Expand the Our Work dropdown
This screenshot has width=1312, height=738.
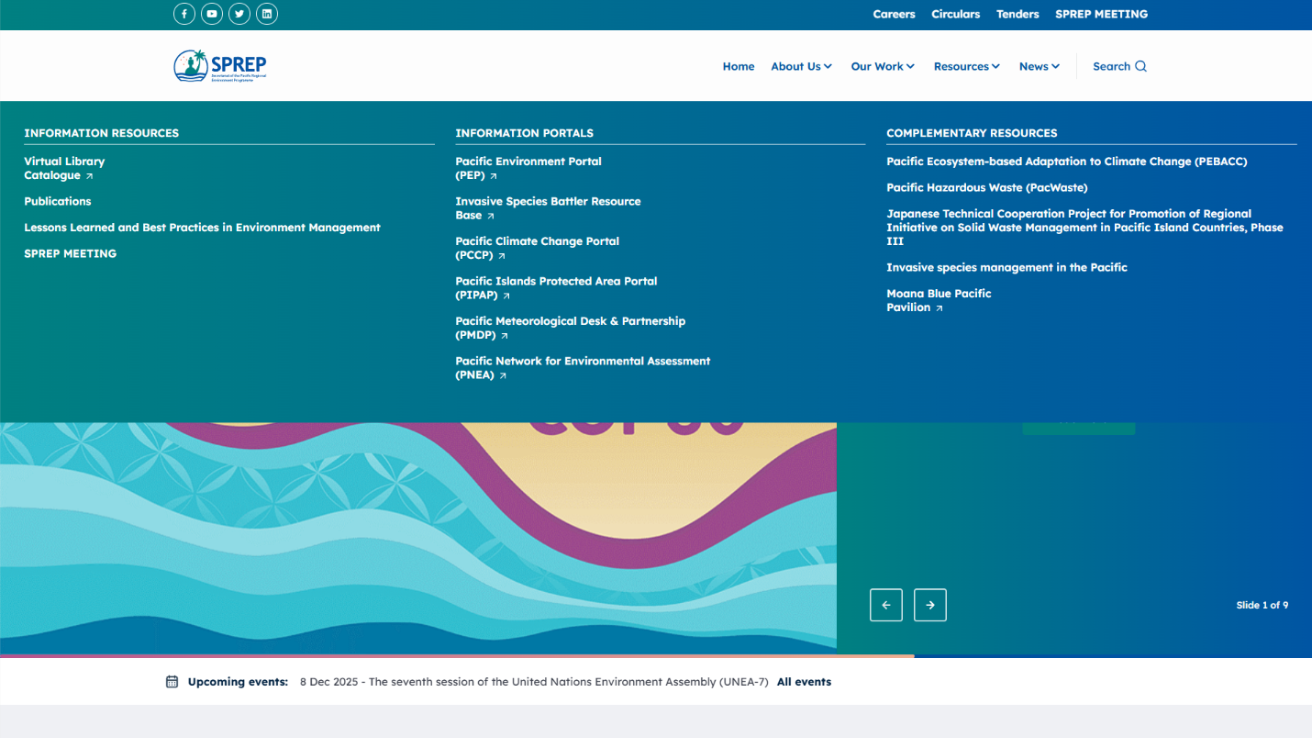(882, 67)
